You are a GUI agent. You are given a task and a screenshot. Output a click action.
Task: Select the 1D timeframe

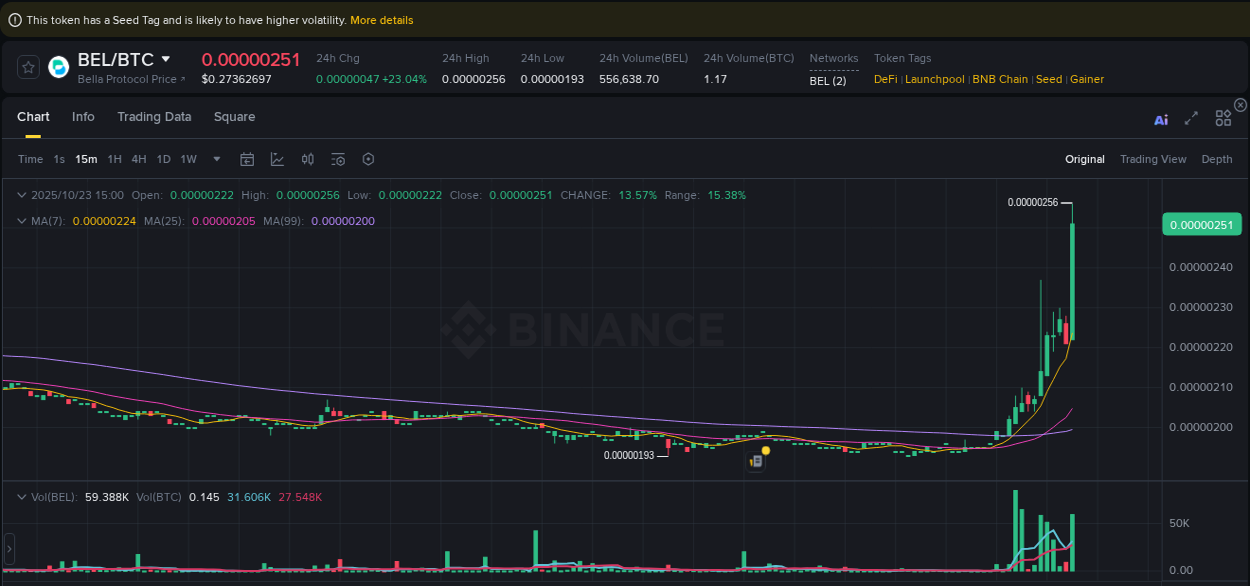163,159
